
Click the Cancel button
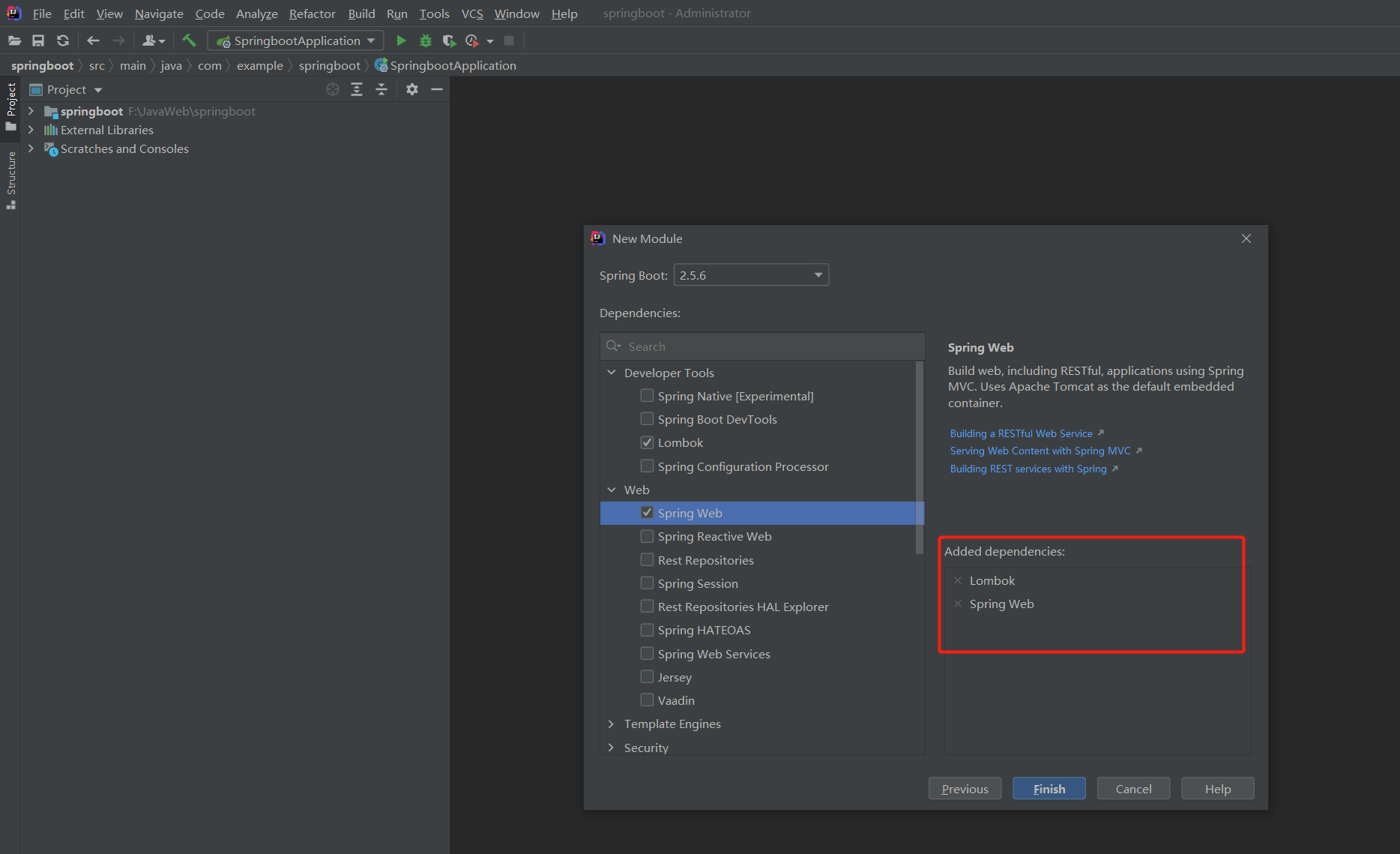point(1133,789)
